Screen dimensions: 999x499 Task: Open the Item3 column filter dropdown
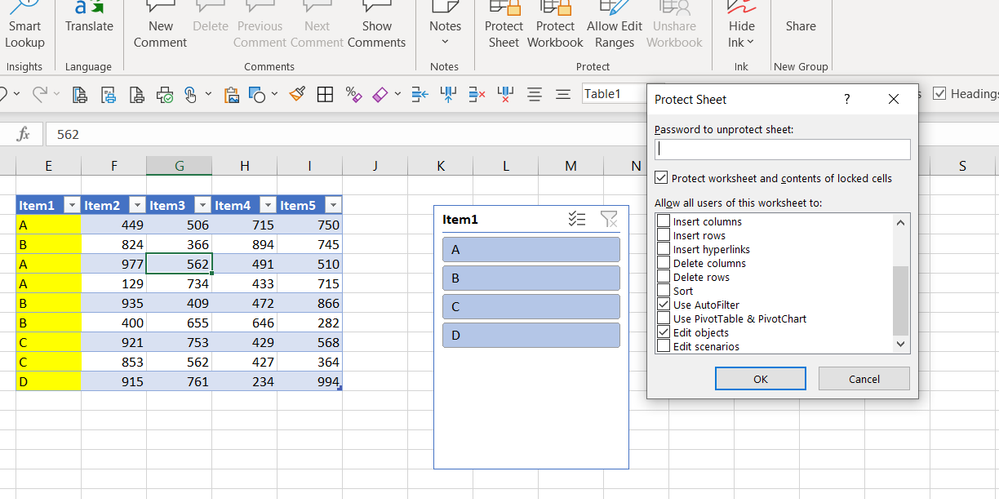coord(203,205)
